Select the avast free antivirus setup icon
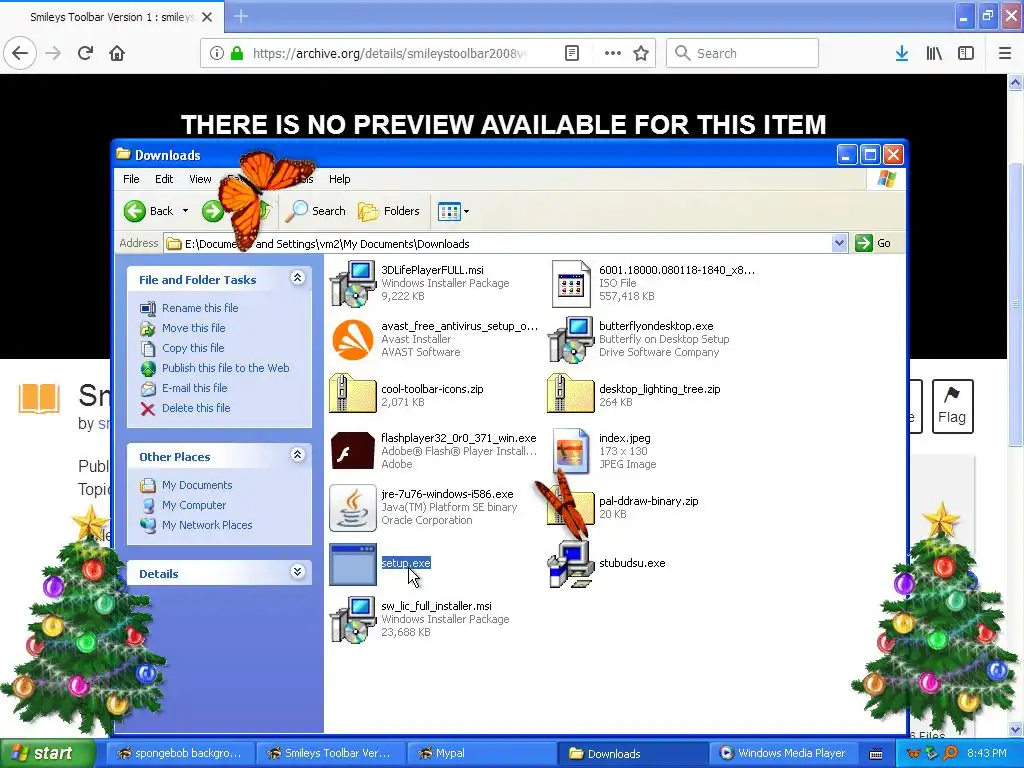1024x768 pixels. pyautogui.click(x=353, y=340)
